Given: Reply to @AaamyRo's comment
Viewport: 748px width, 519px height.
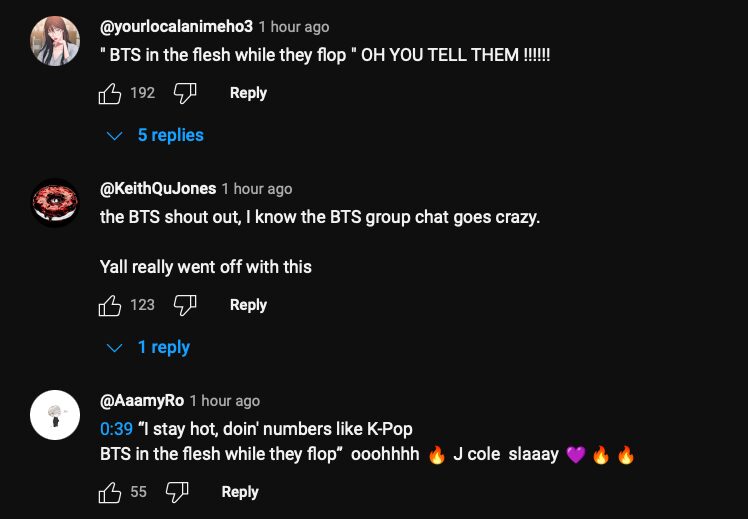Looking at the screenshot, I should 240,492.
